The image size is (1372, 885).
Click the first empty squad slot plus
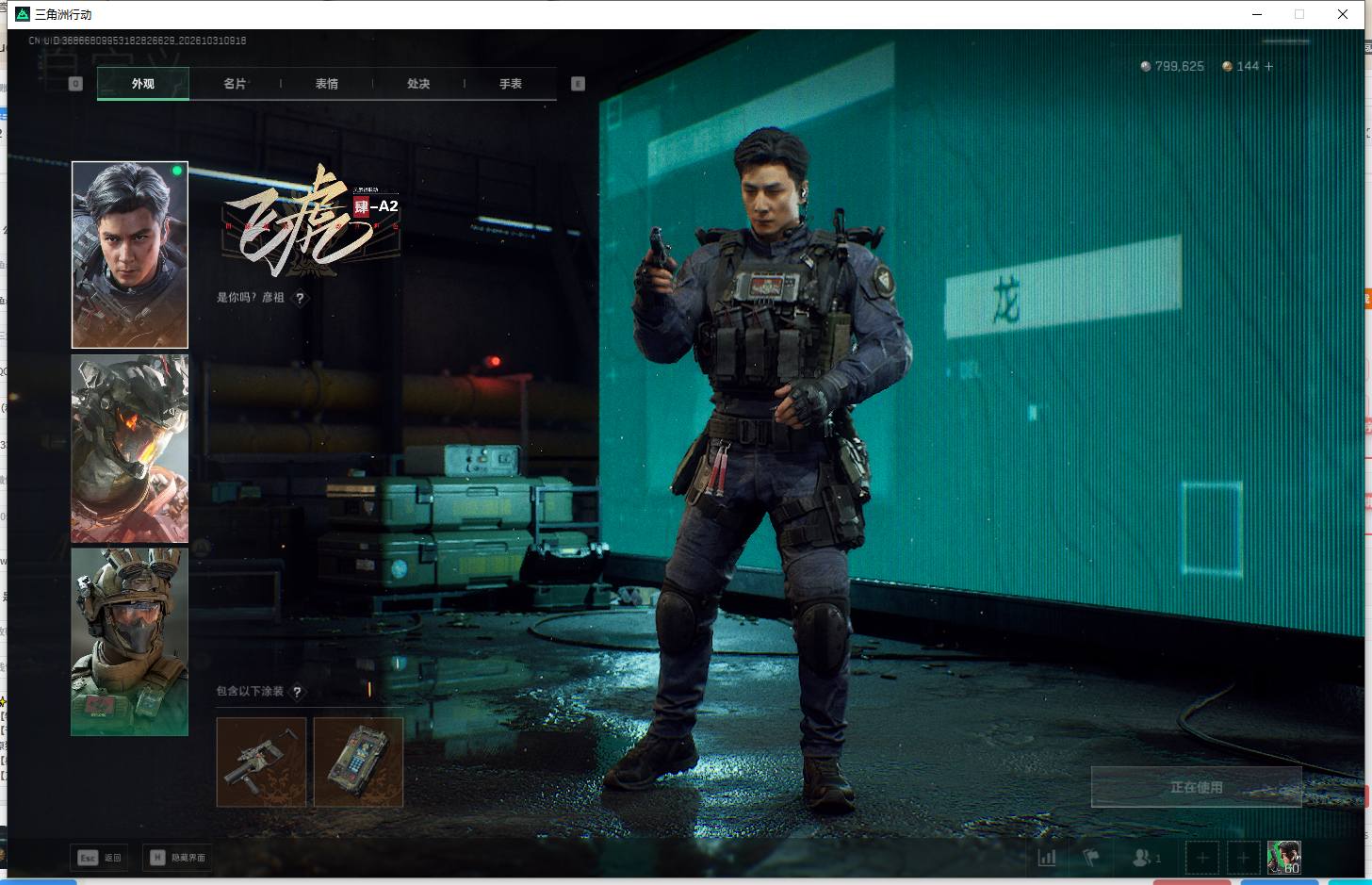click(x=1201, y=858)
